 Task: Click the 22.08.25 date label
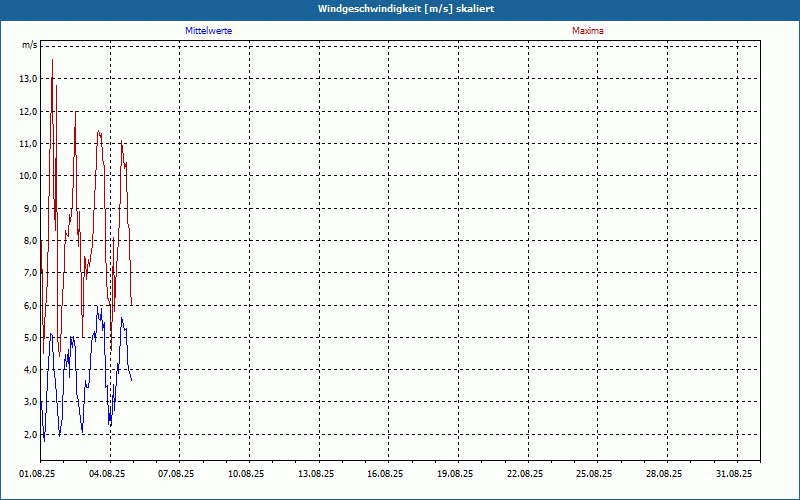525,474
